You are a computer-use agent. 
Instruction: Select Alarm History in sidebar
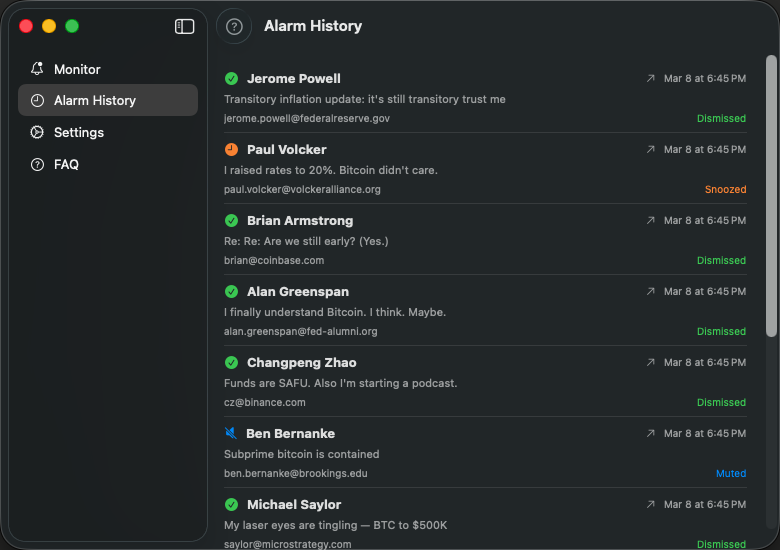(x=108, y=100)
